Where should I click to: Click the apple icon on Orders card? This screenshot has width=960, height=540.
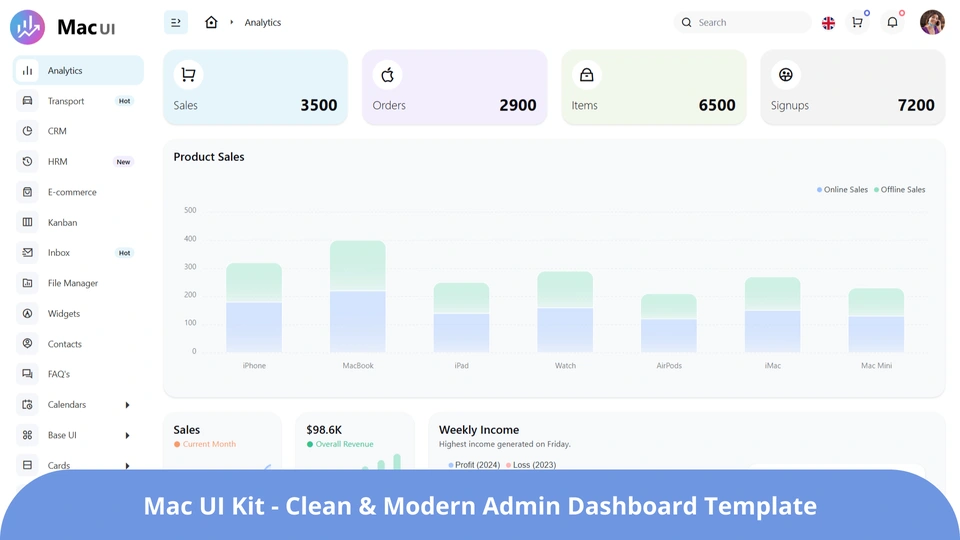click(388, 75)
